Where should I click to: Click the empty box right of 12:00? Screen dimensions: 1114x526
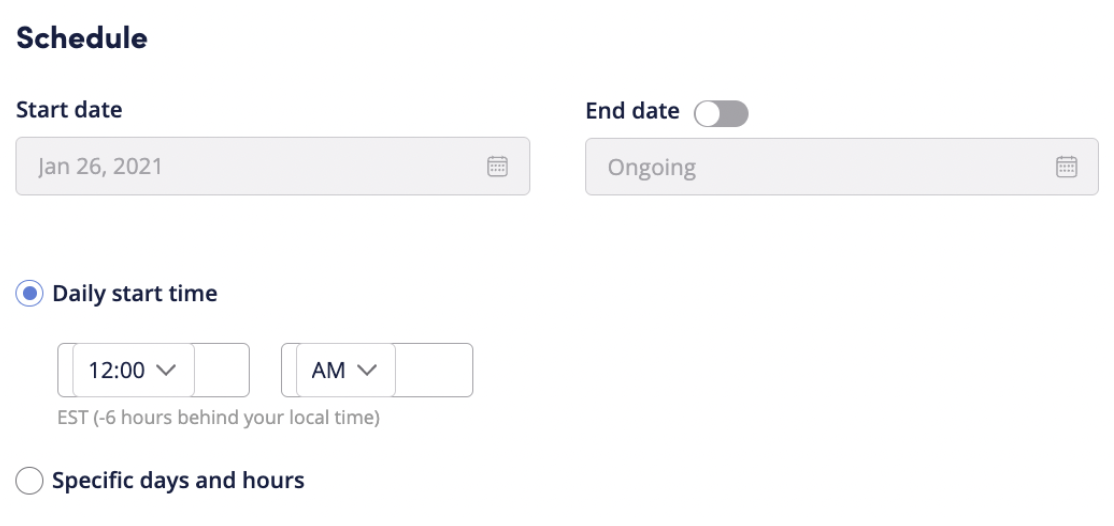(221, 370)
